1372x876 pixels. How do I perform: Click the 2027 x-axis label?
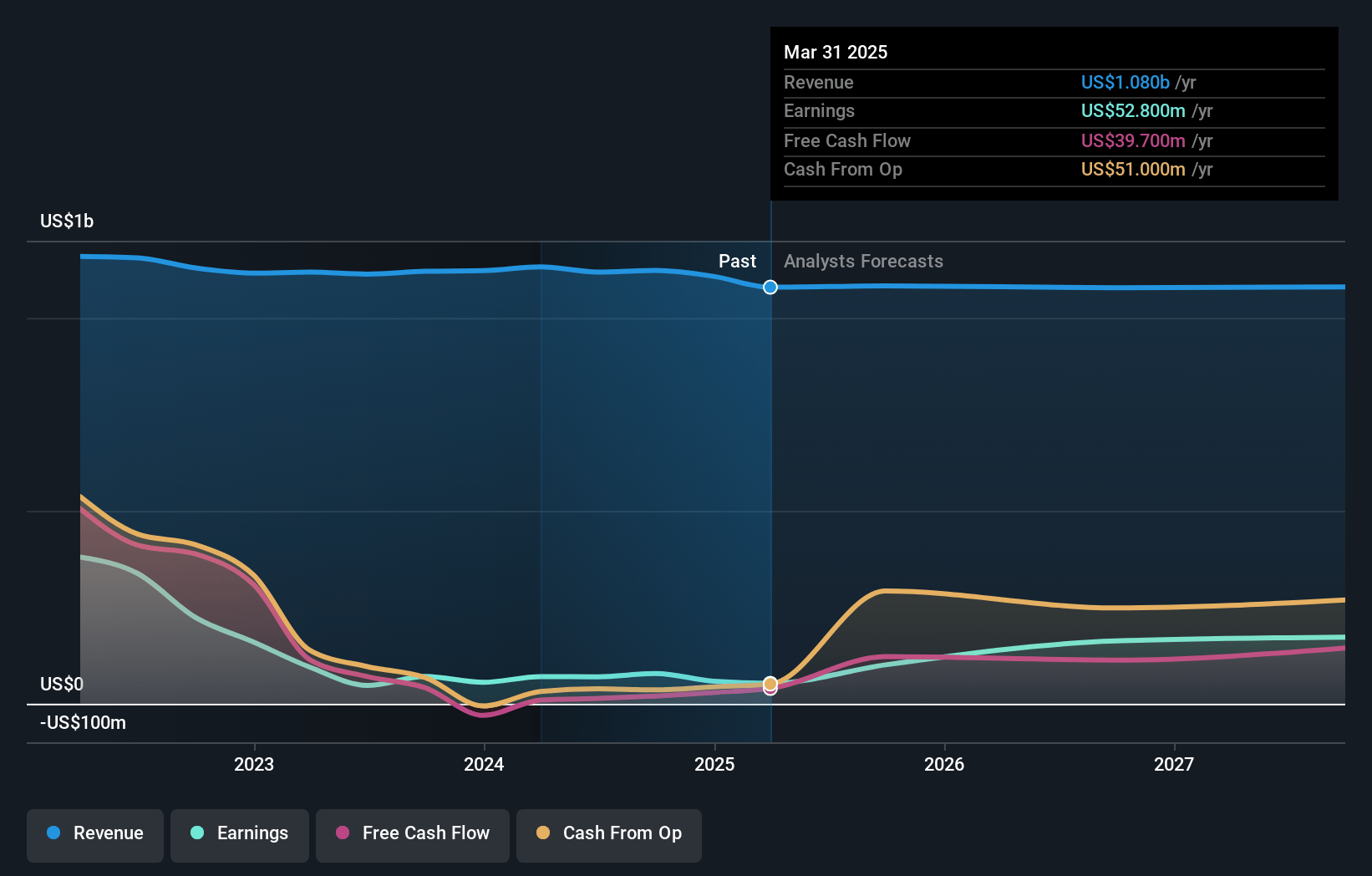tap(1174, 764)
